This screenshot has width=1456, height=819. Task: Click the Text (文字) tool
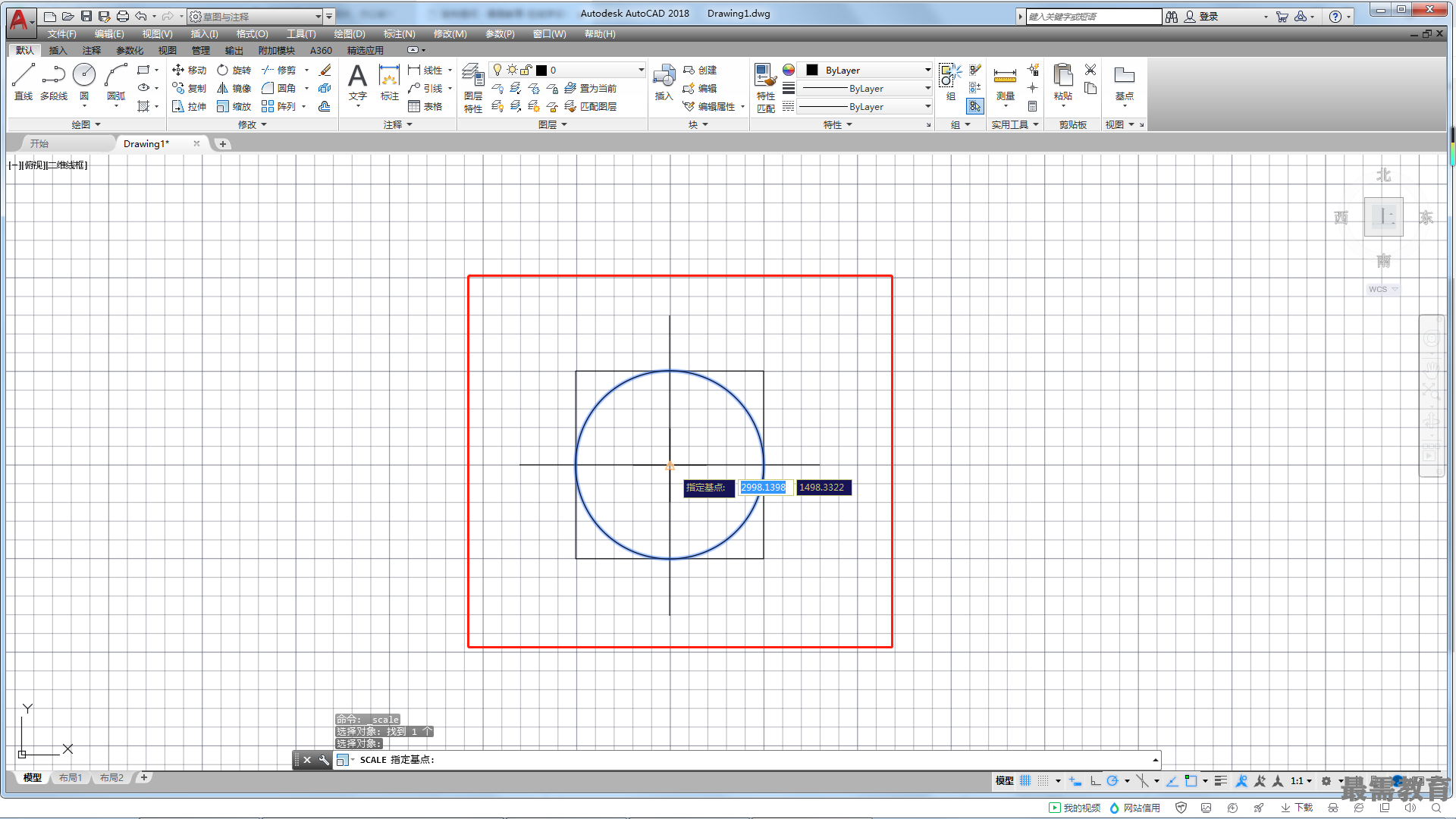click(357, 81)
